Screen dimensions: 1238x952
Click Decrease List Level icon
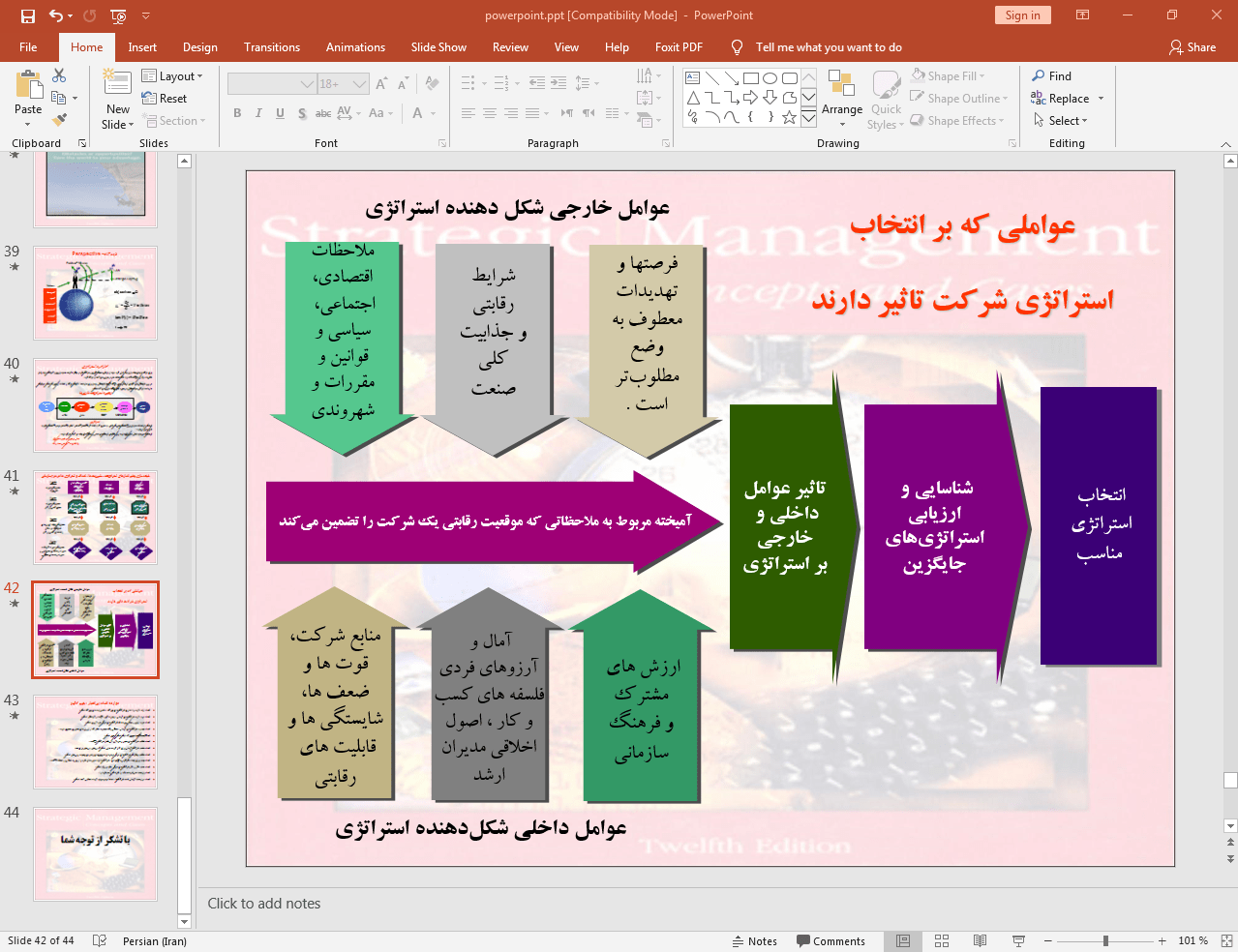click(537, 83)
